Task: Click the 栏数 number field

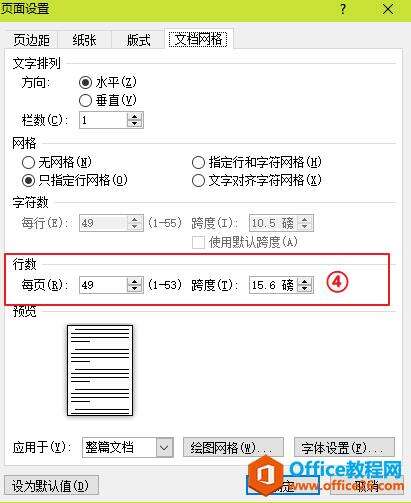Action: [103, 120]
